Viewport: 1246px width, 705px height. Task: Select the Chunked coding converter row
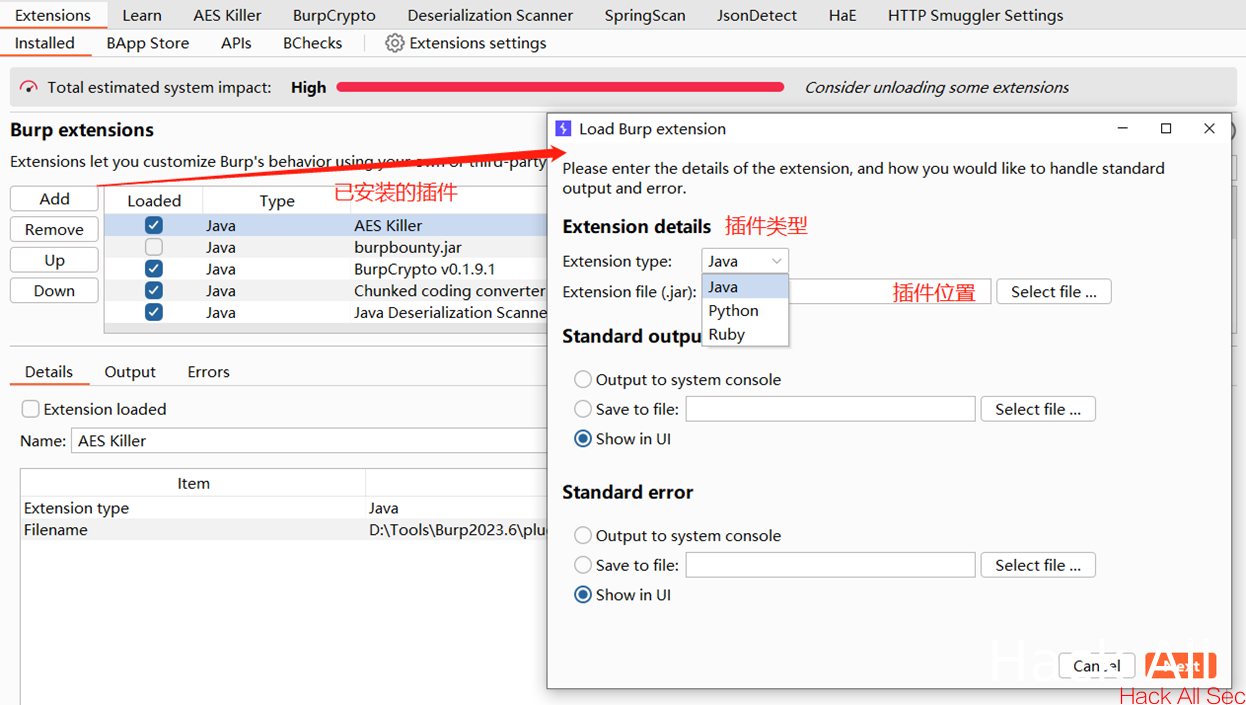326,291
